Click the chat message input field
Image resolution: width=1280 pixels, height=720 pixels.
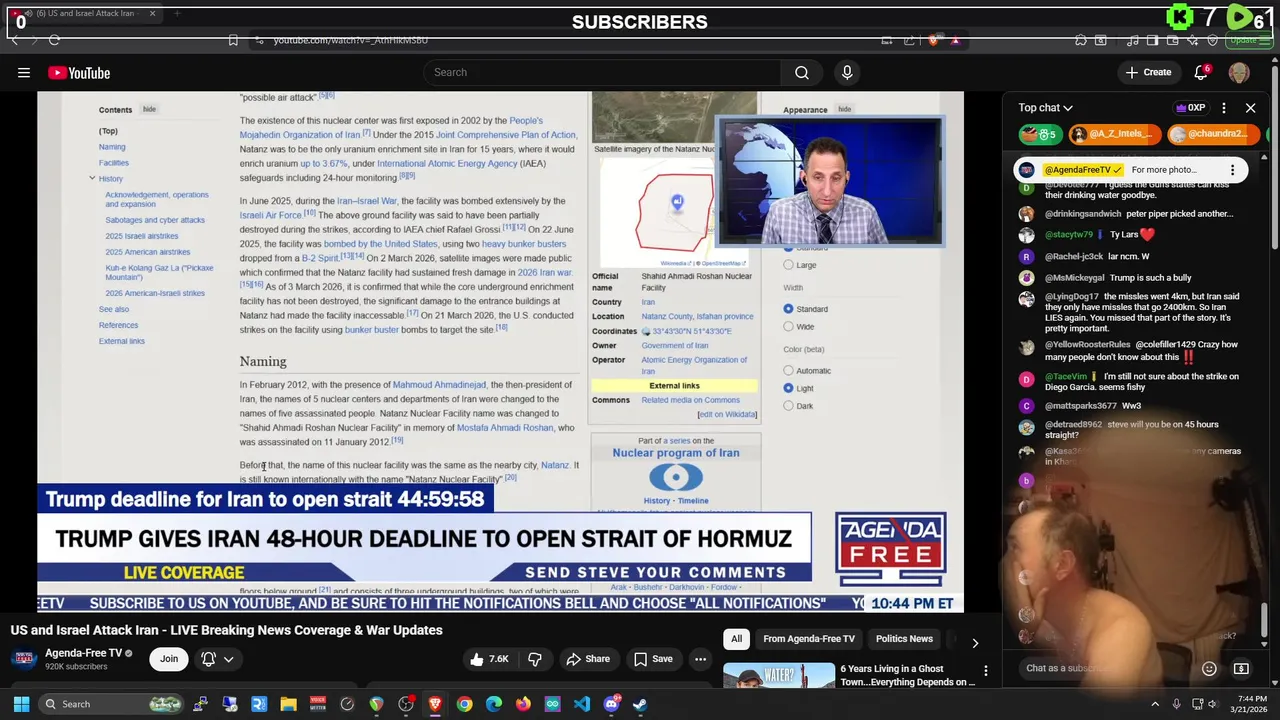[x=1105, y=668]
